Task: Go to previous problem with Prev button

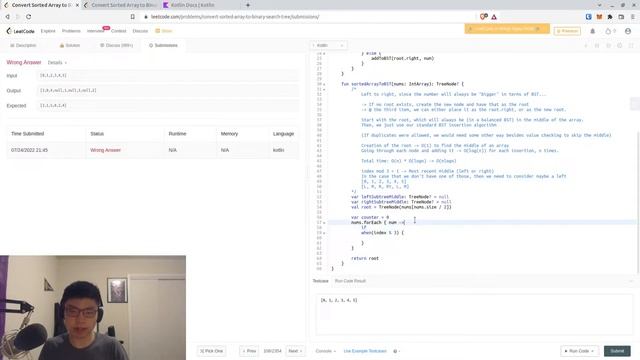Action: pyautogui.click(x=249, y=351)
